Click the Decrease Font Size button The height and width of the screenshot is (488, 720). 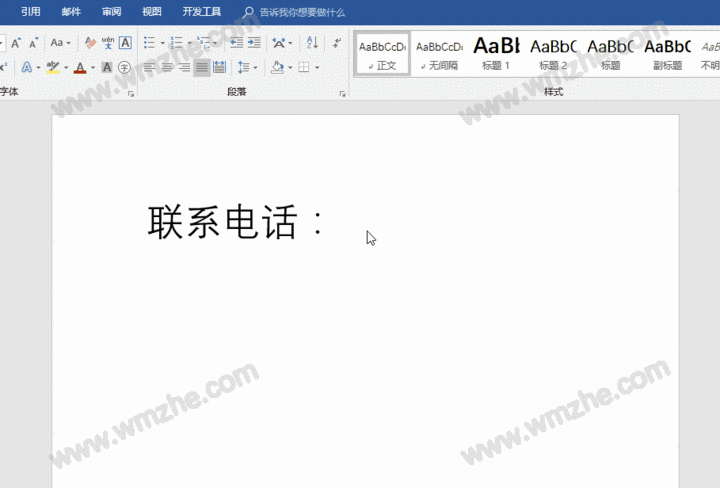pos(33,43)
